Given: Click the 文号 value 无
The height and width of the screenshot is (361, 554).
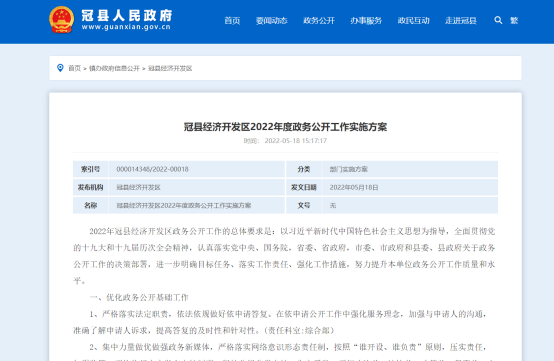Looking at the screenshot, I should [x=333, y=205].
